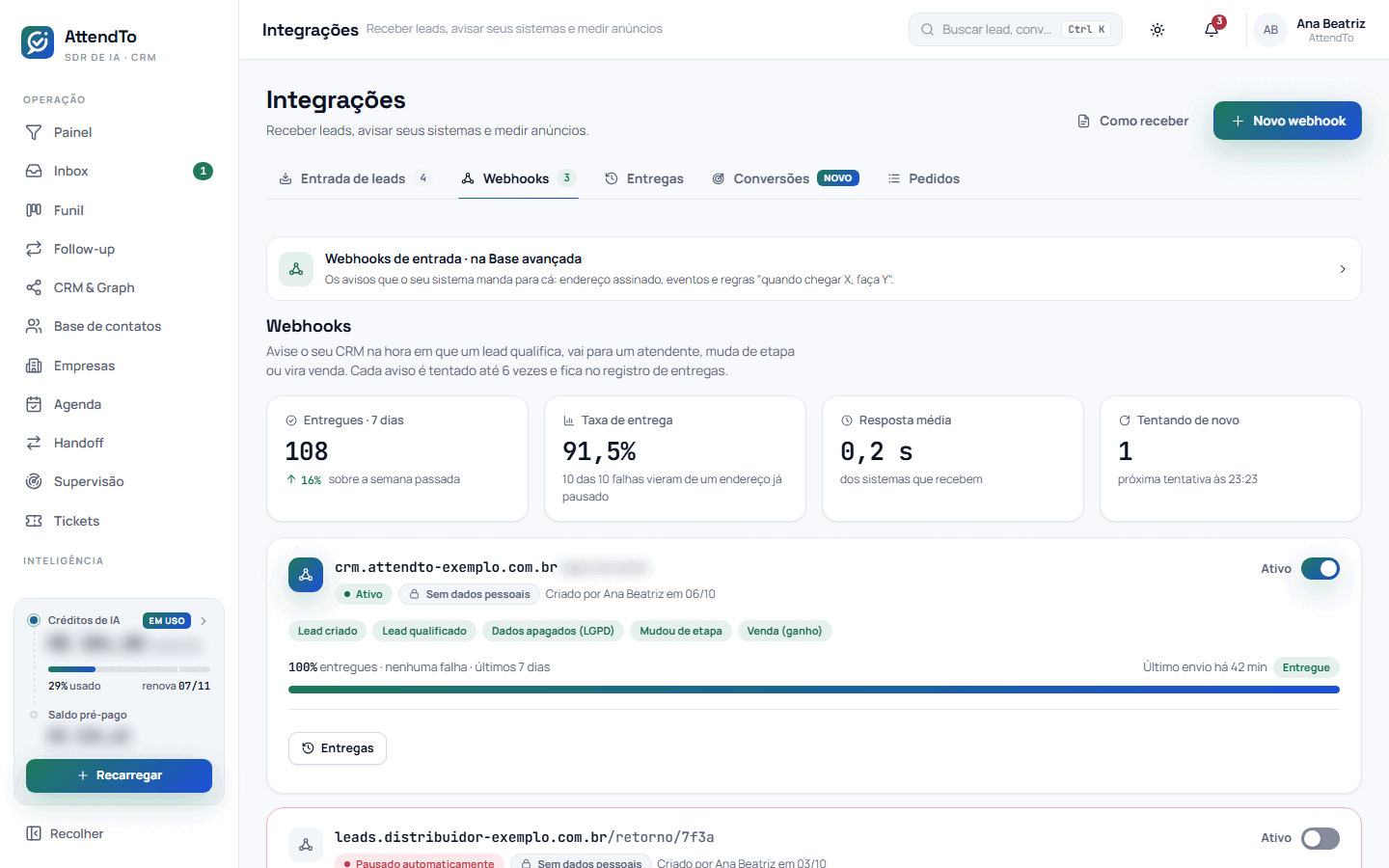Open the Painel sidebar icon
Image resolution: width=1389 pixels, height=868 pixels.
click(34, 132)
